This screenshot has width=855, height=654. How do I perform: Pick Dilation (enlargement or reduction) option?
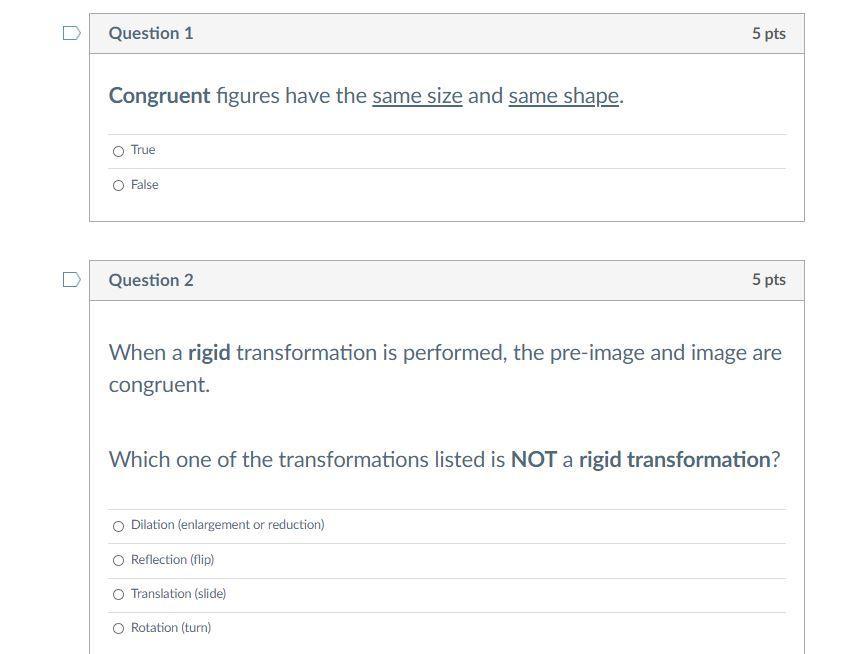tap(119, 526)
